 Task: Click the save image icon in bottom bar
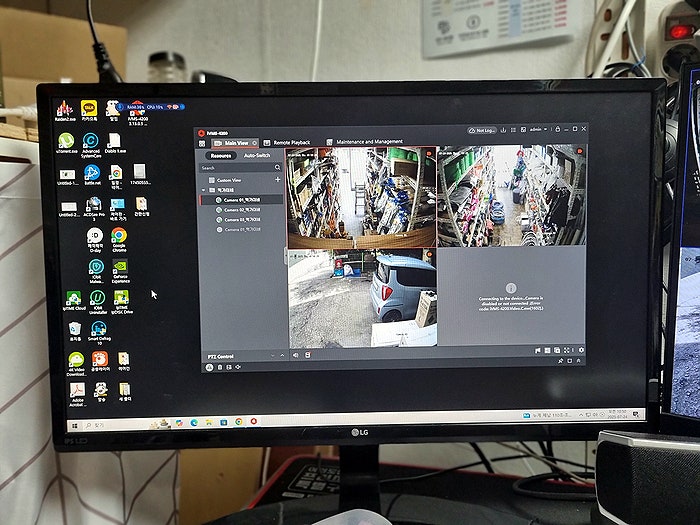(229, 367)
